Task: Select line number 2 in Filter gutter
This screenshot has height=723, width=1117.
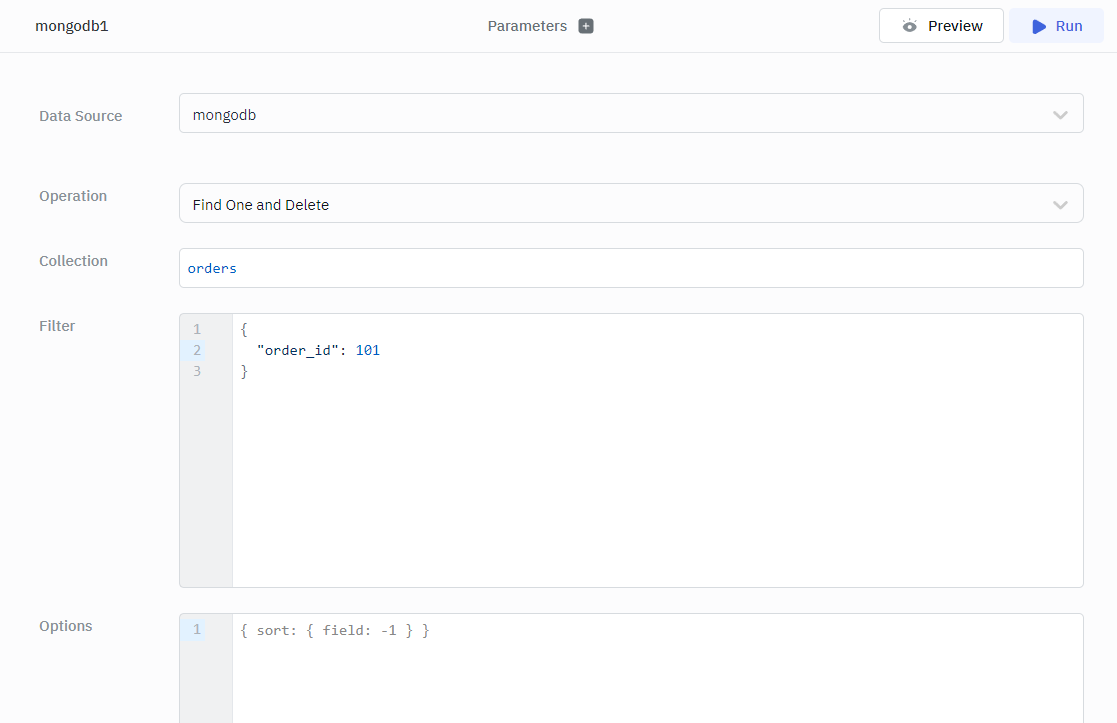Action: click(197, 350)
